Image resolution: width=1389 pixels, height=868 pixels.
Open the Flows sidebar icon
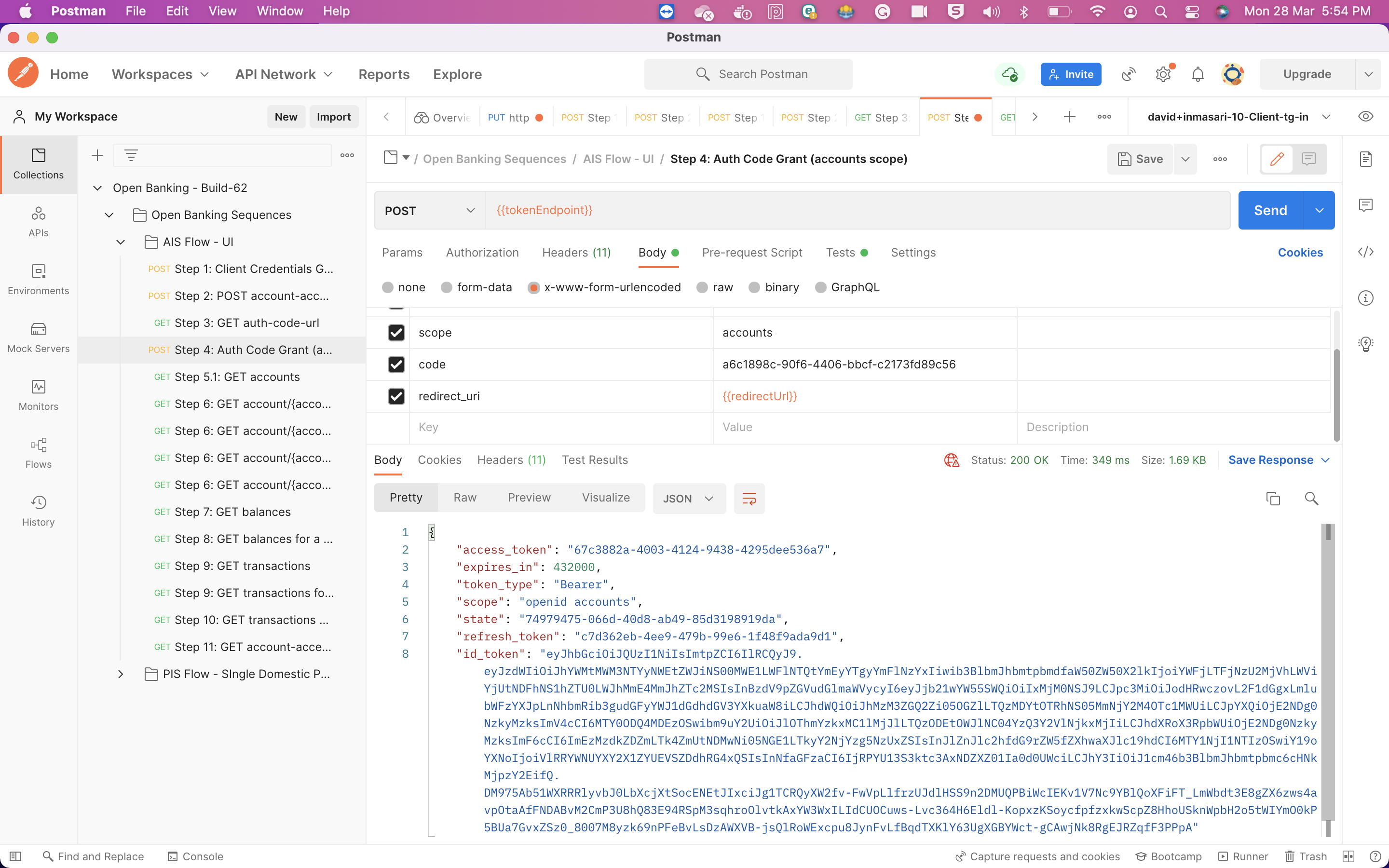click(39, 453)
